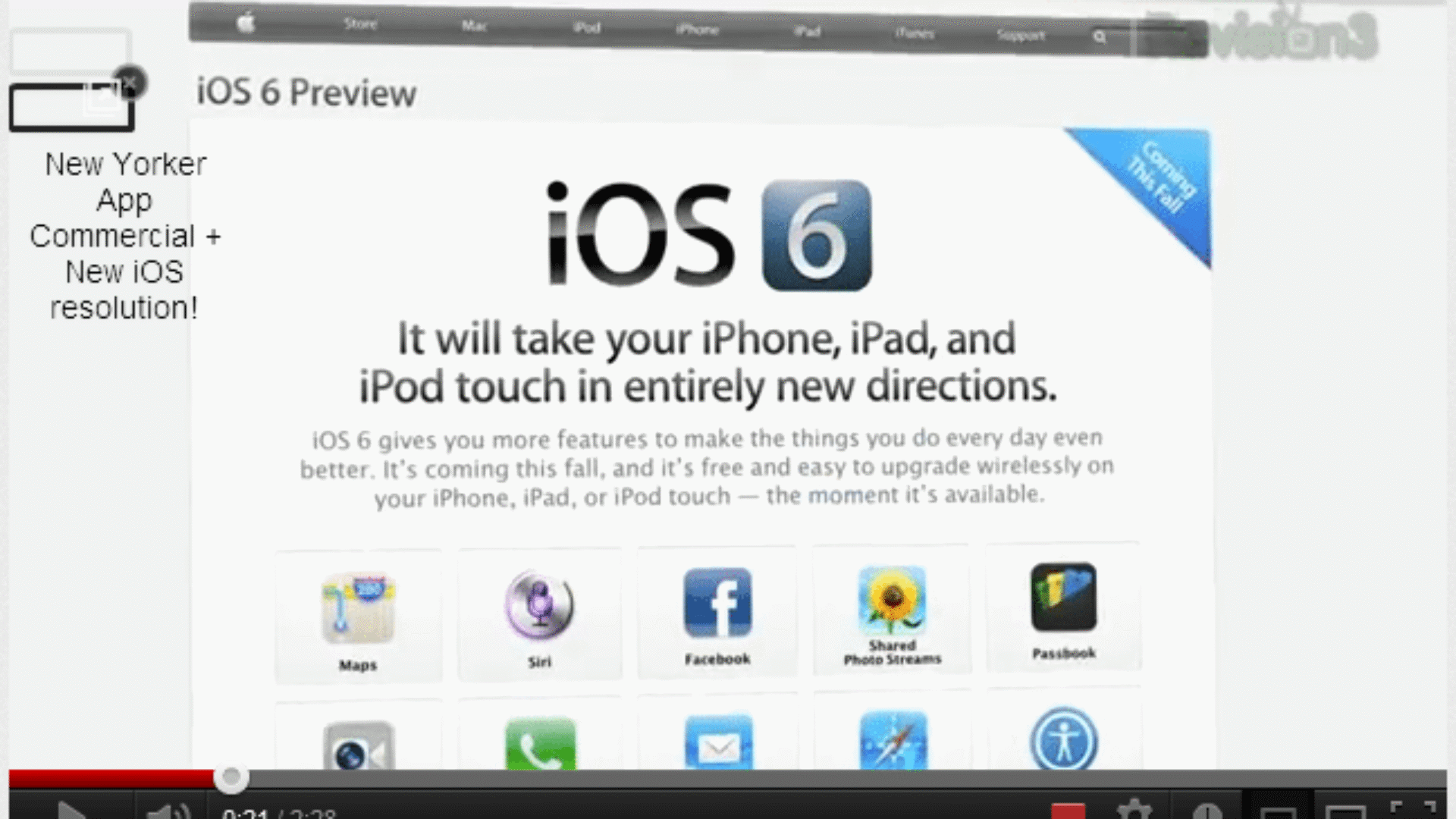
Task: Open the Support navigation item
Action: (x=1021, y=35)
